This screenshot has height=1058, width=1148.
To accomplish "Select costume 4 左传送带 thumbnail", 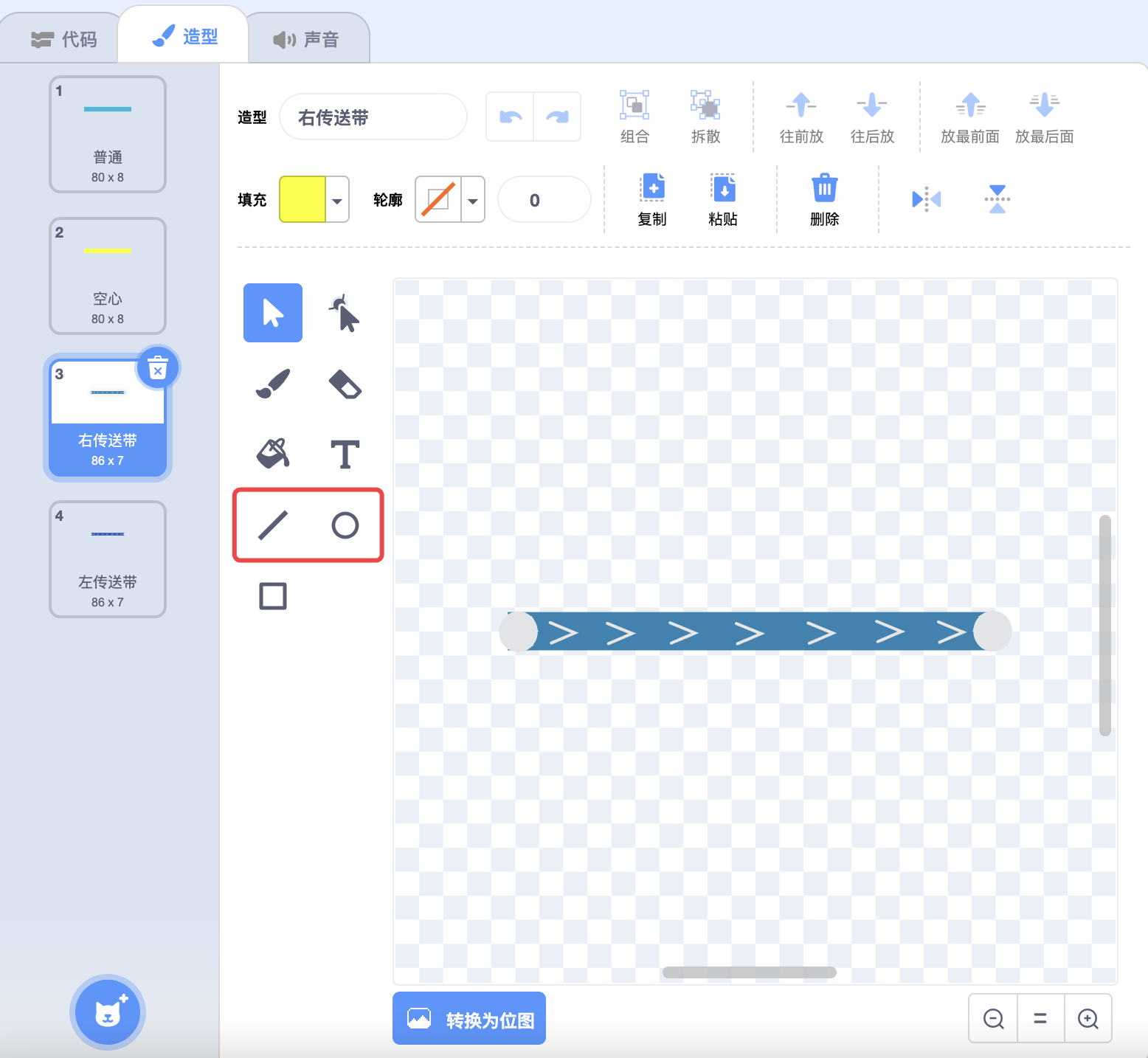I will coord(108,559).
